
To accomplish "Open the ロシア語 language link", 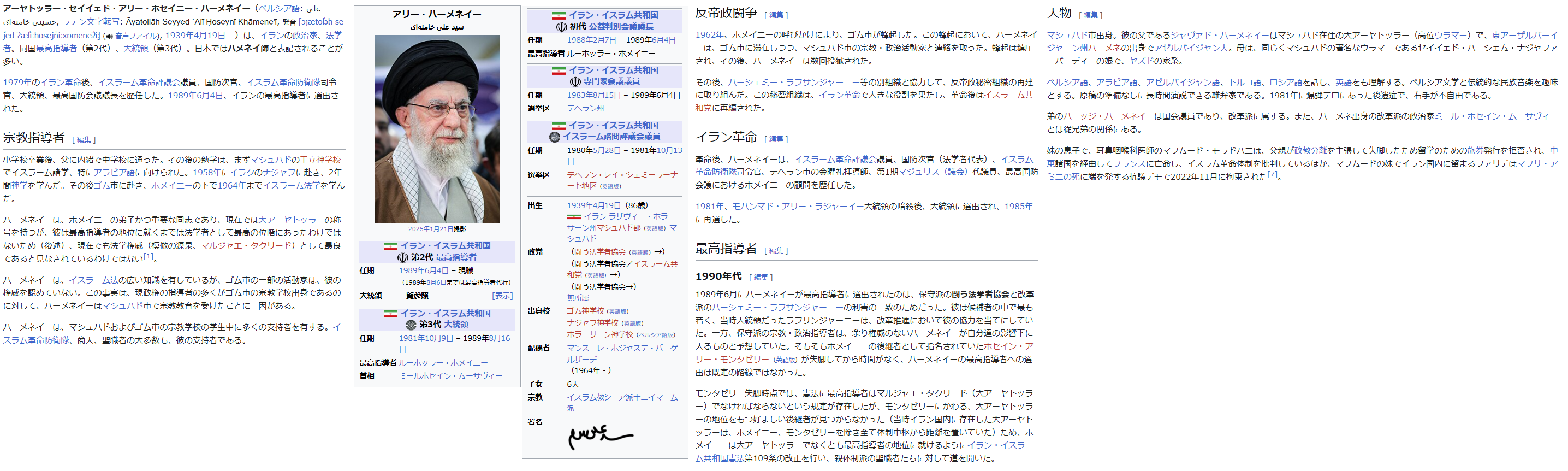I will 1286,83.
